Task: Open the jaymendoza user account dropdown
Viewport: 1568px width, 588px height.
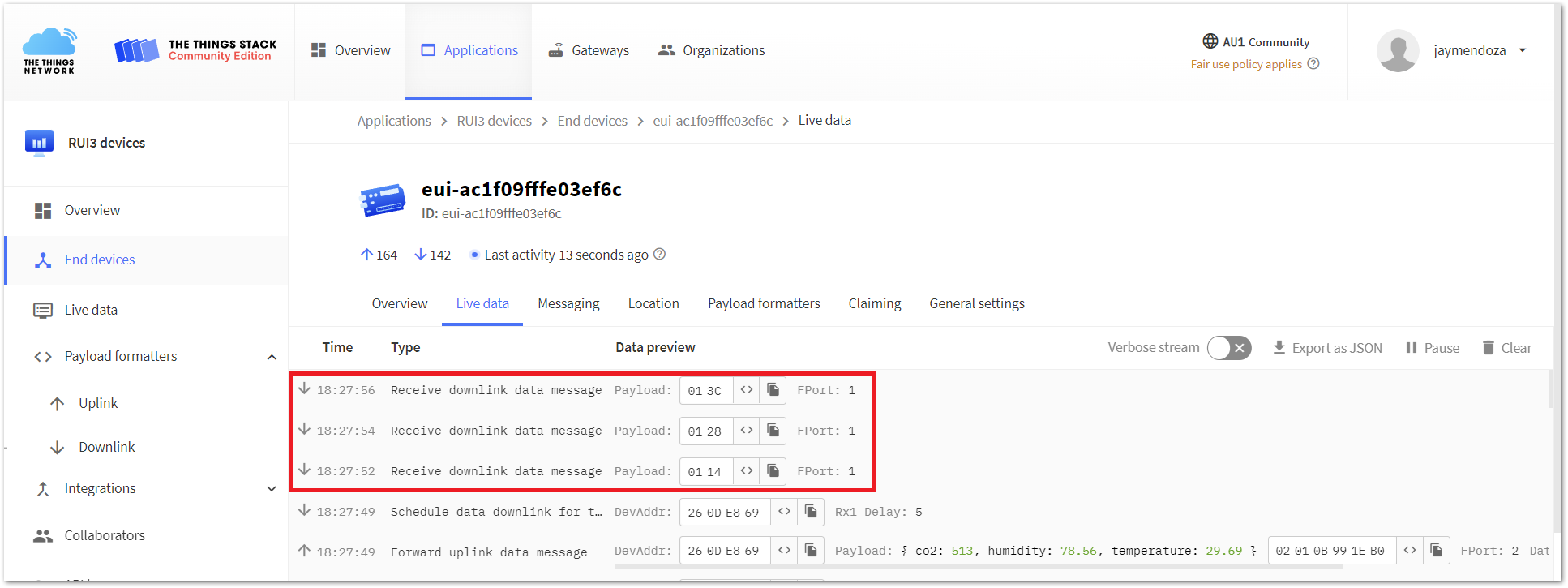Action: [x=1523, y=50]
